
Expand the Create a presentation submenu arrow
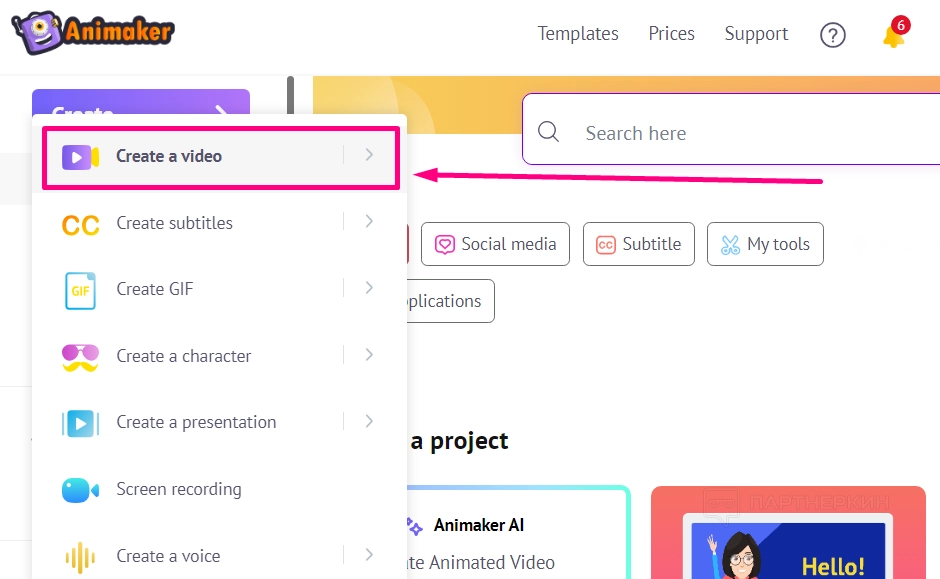(x=369, y=421)
